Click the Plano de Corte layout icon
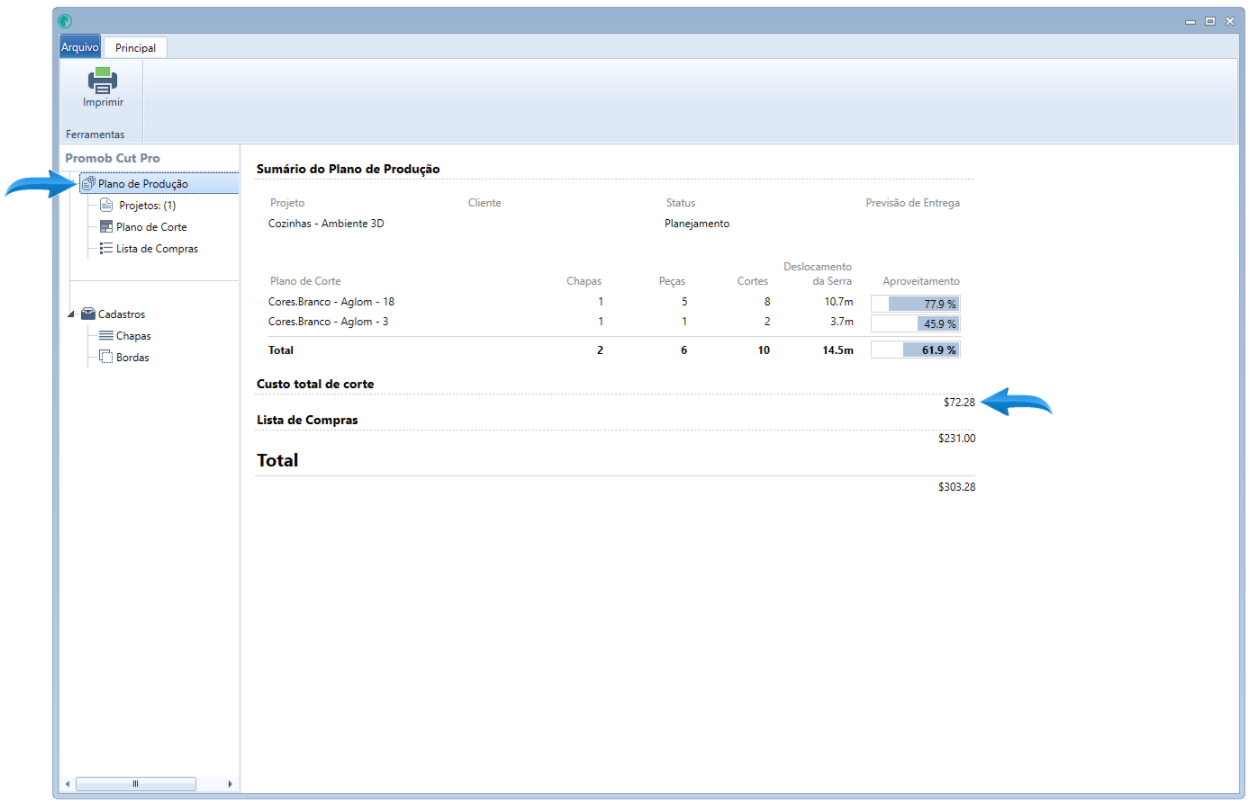The image size is (1250, 805). (x=106, y=227)
